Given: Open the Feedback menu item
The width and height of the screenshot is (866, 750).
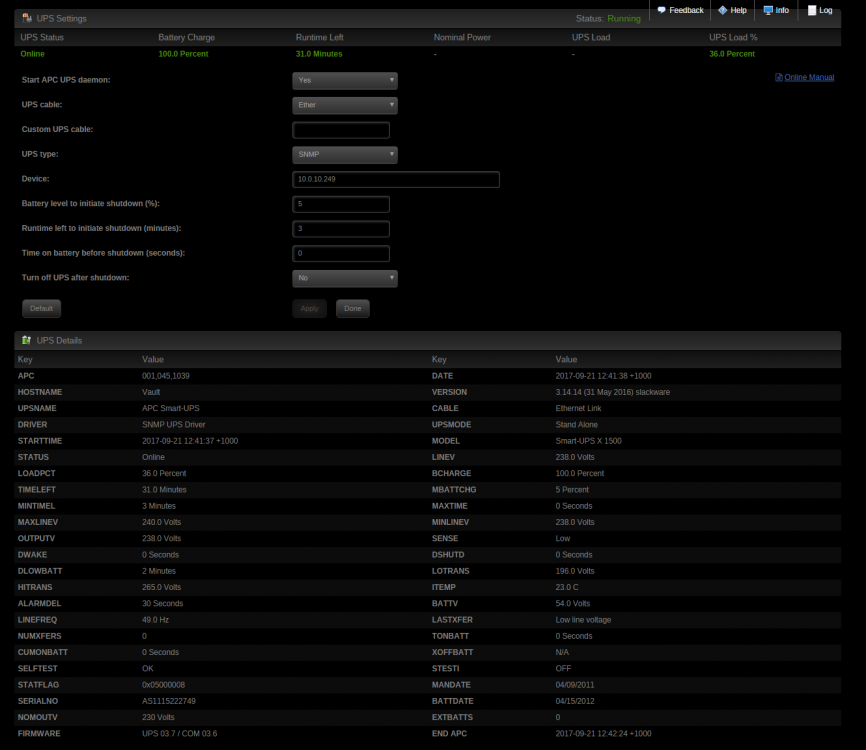Looking at the screenshot, I should pos(680,10).
